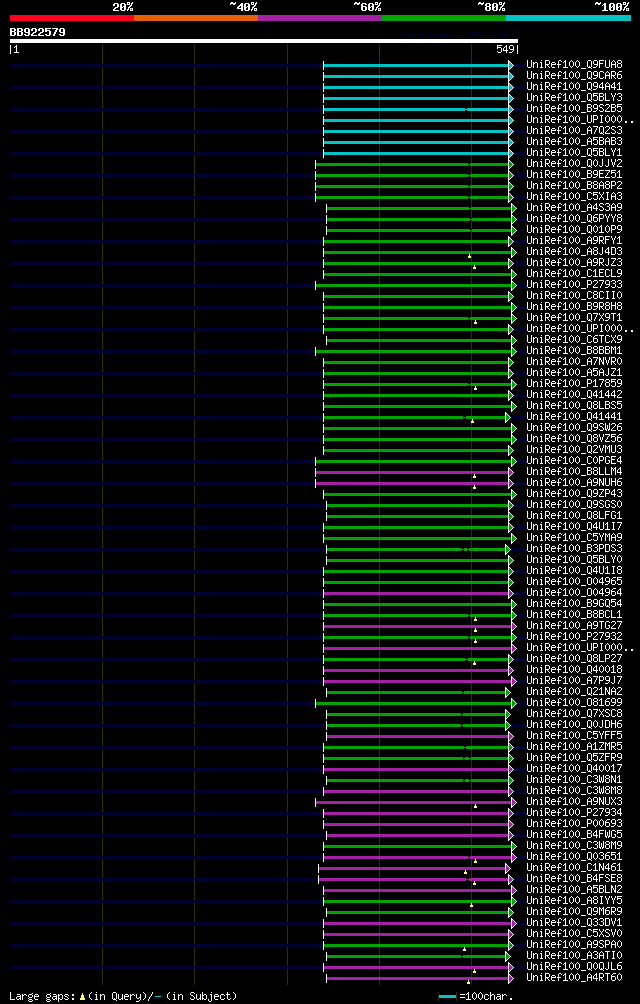Click the purple ~60% identity legend segment
The width and height of the screenshot is (640, 1004).
pyautogui.click(x=320, y=18)
